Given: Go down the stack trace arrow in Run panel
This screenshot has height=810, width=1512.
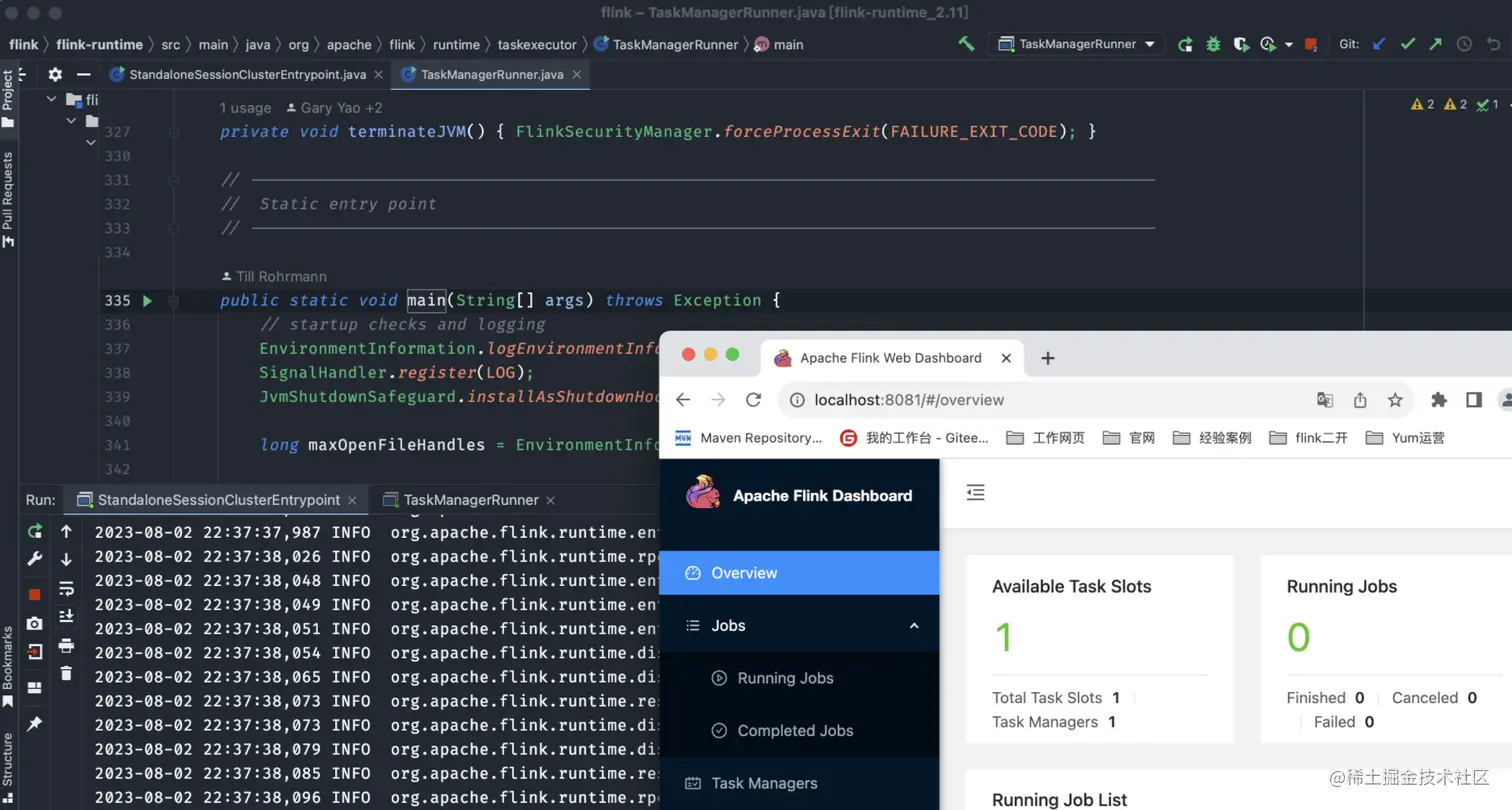Looking at the screenshot, I should [66, 559].
